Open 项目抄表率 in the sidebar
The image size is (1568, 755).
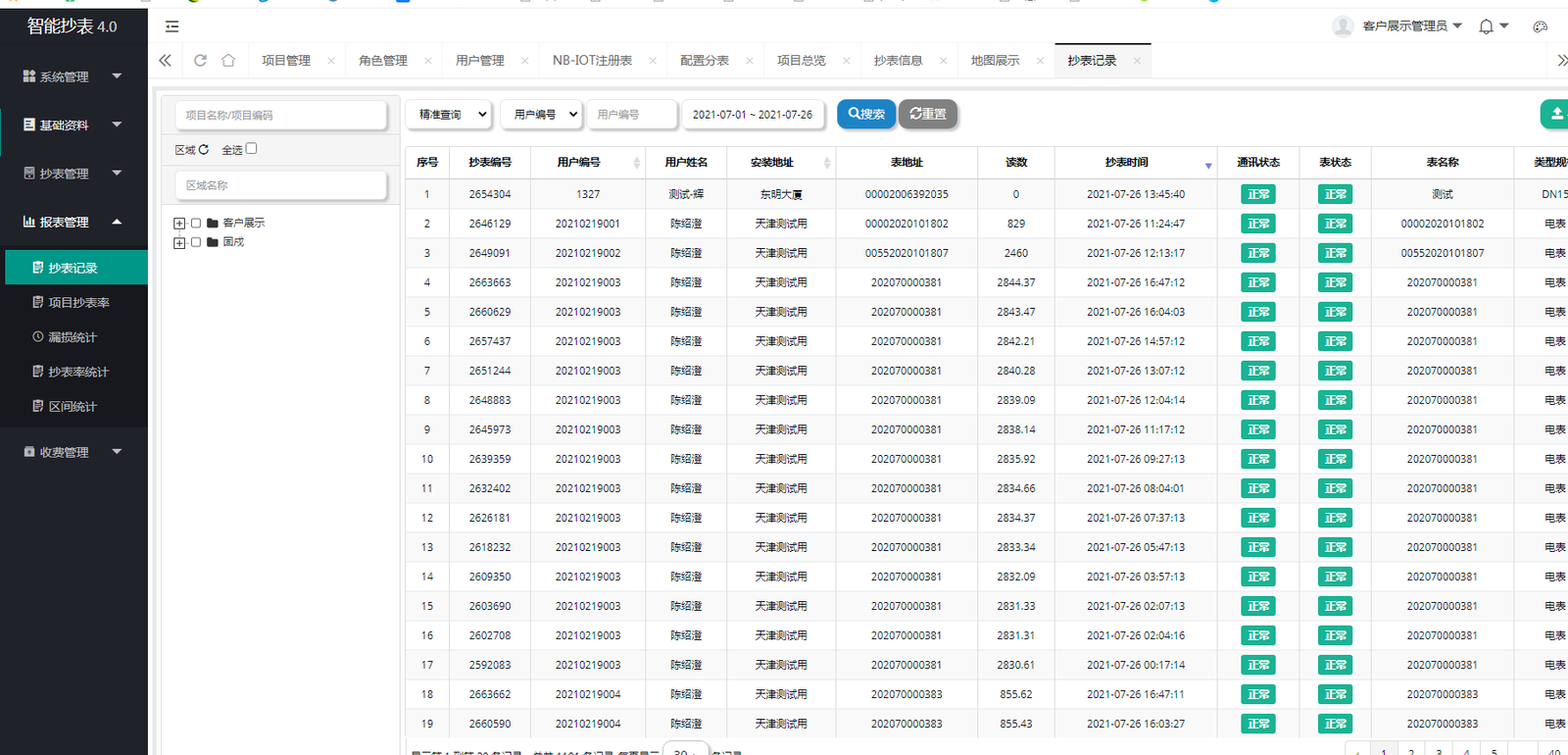pyautogui.click(x=78, y=303)
